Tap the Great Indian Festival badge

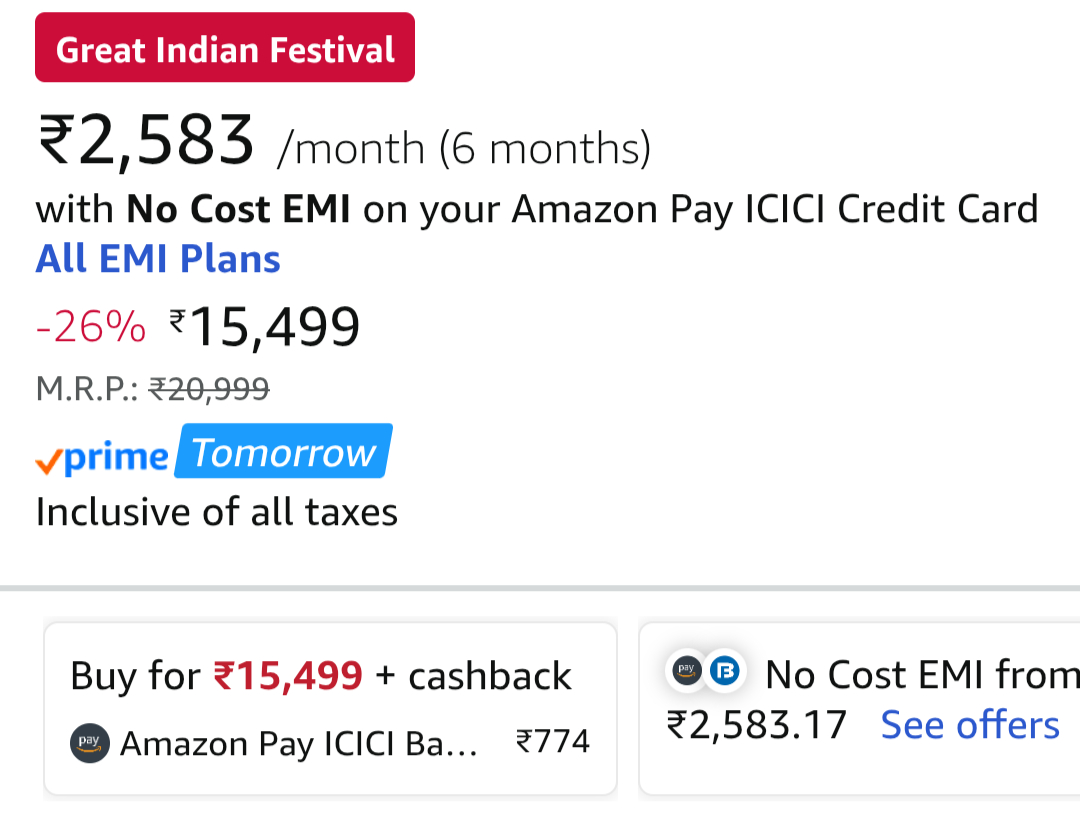(225, 48)
